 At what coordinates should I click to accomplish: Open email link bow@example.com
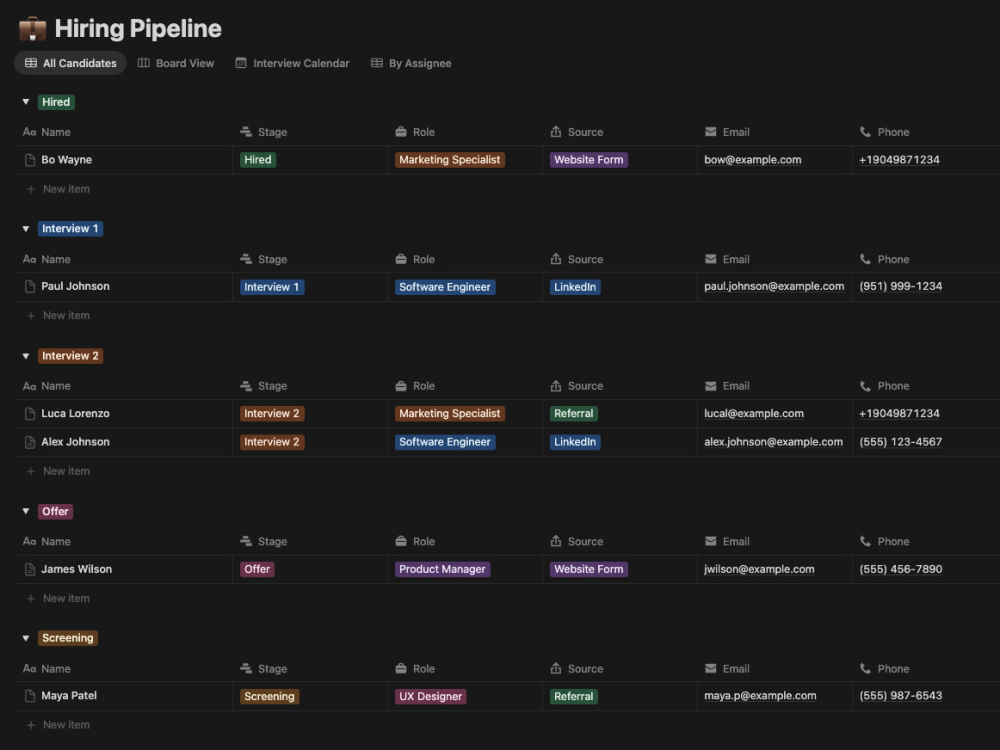(x=753, y=160)
